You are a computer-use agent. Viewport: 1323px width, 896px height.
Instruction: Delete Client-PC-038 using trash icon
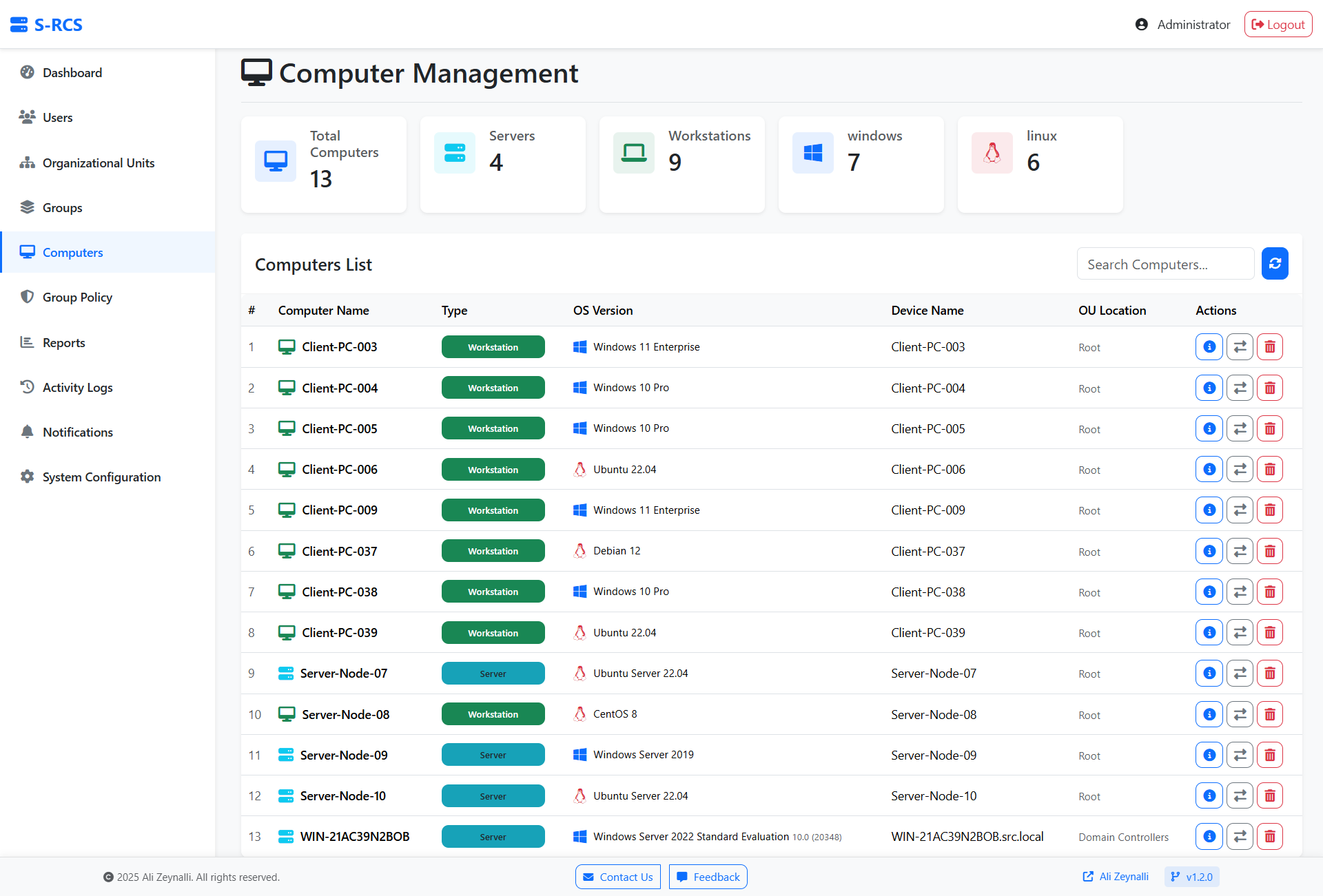tap(1269, 592)
